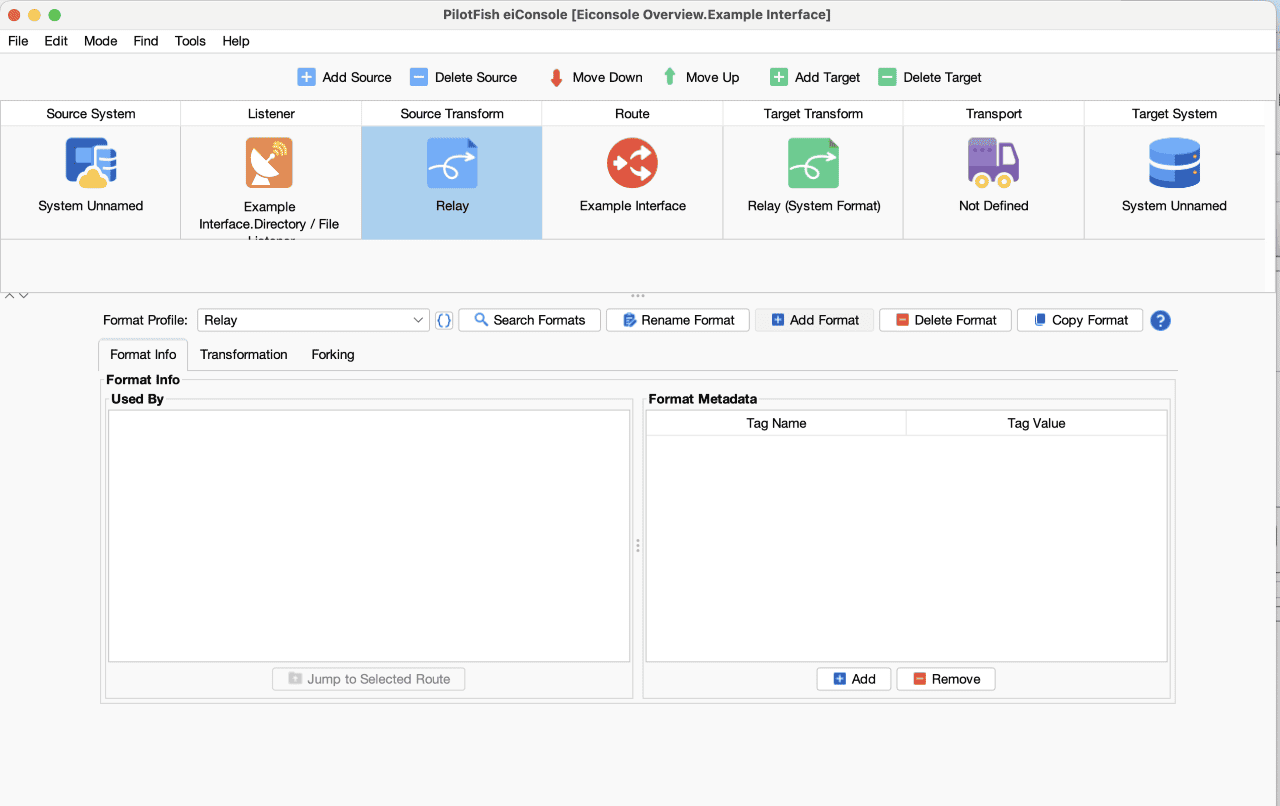Click Rename Format button
Screen dimensions: 1280x806
tap(678, 320)
